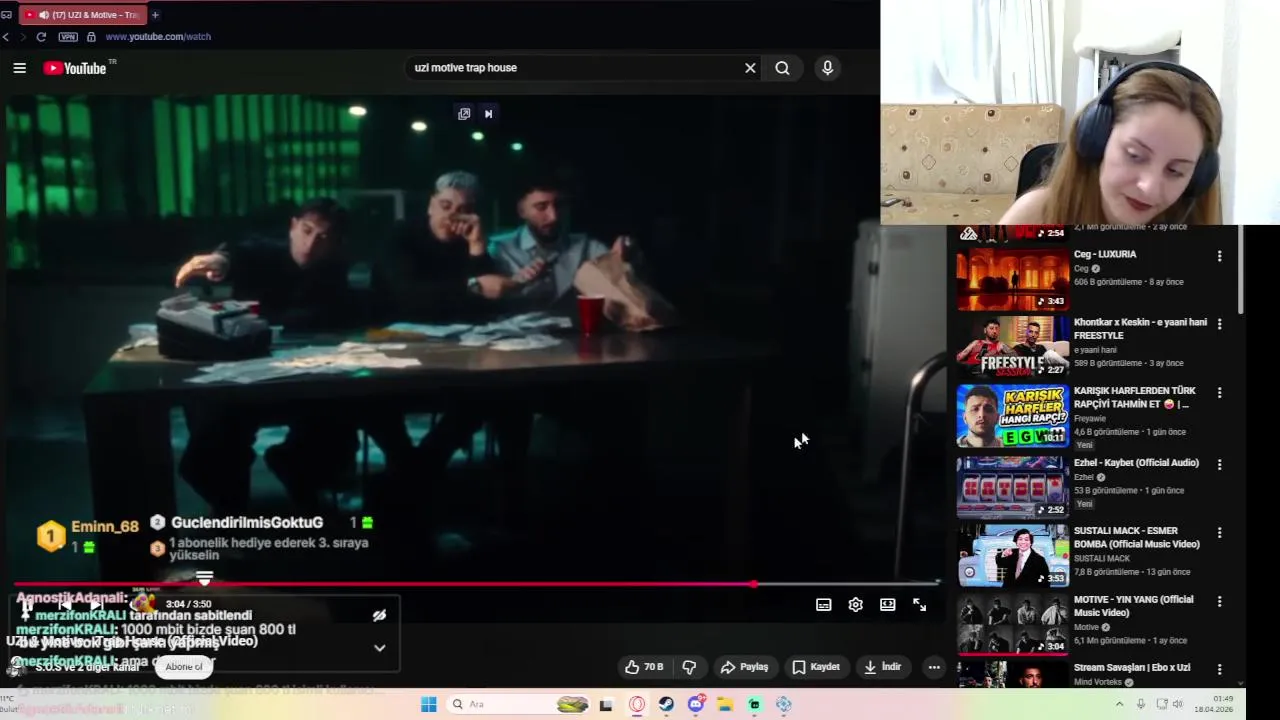
Task: Click the Paylaş share button
Action: pos(745,667)
